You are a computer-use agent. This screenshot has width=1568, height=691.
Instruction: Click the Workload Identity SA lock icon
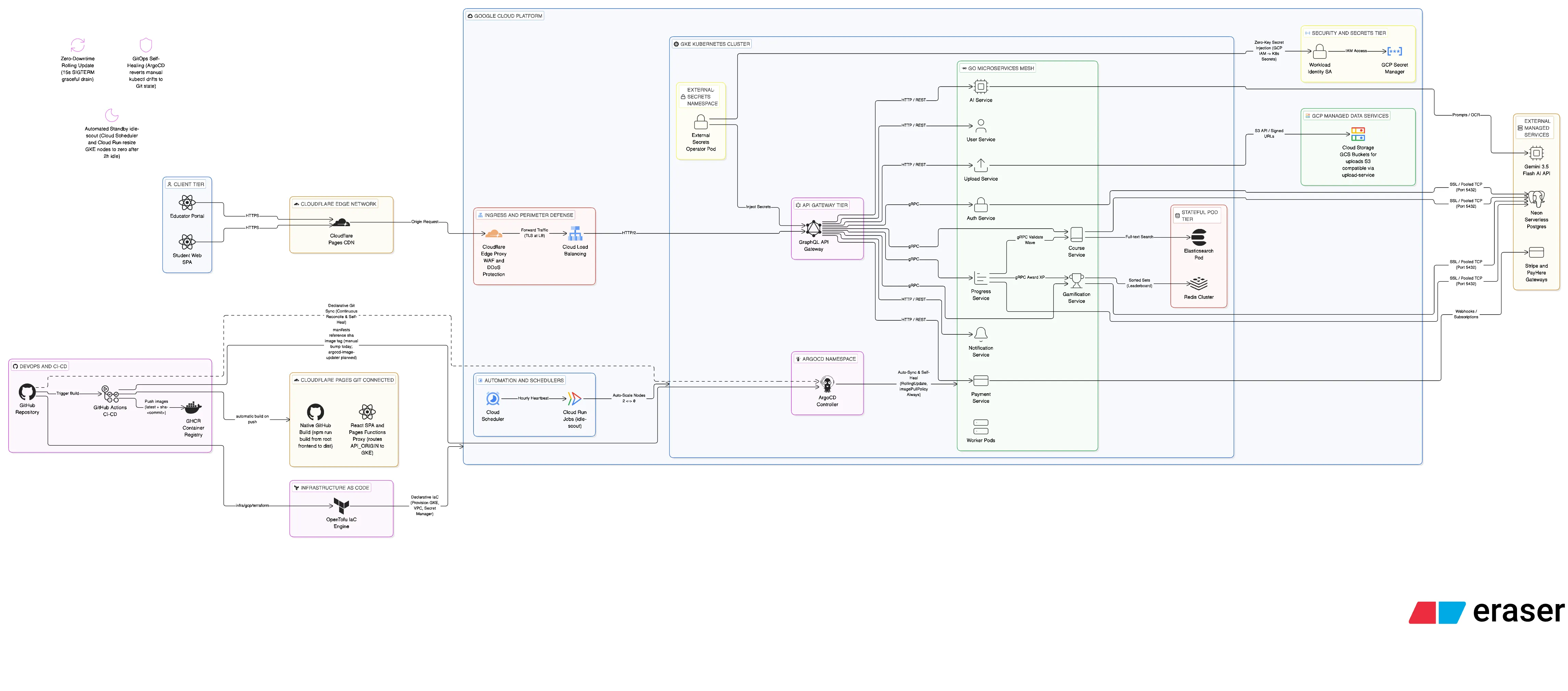[x=1320, y=52]
